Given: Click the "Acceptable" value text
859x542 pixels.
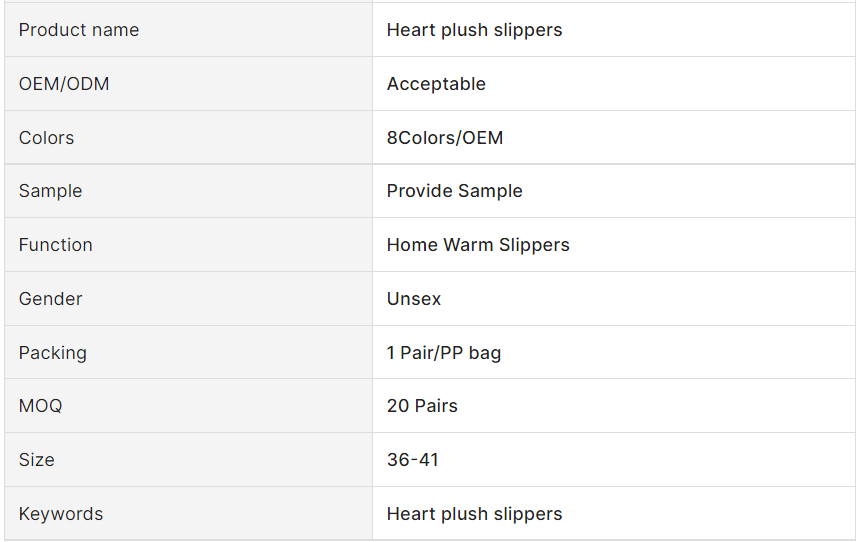Looking at the screenshot, I should 436,84.
